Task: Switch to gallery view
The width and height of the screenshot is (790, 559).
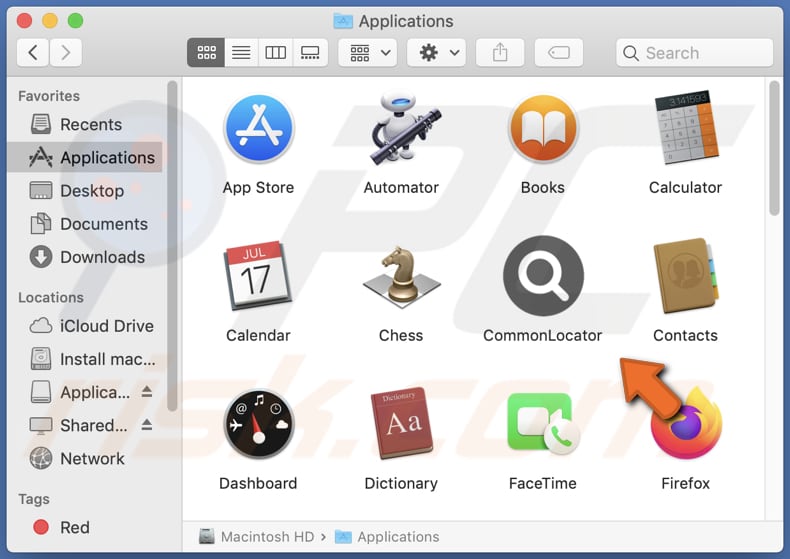Action: point(310,52)
